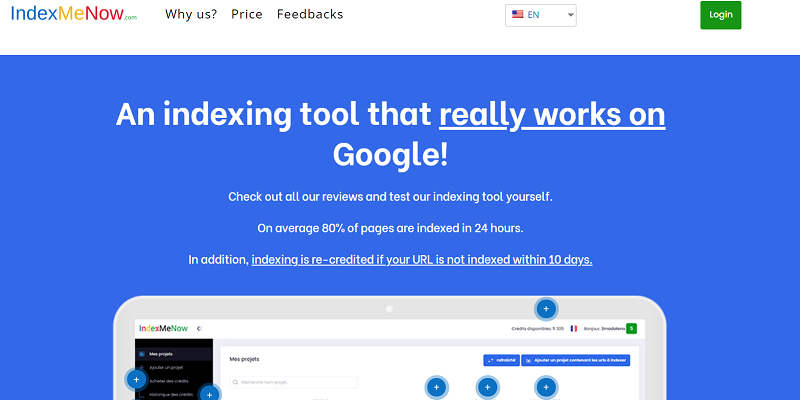Collapse the sidebar chevron in the dashboard preview

click(199, 329)
